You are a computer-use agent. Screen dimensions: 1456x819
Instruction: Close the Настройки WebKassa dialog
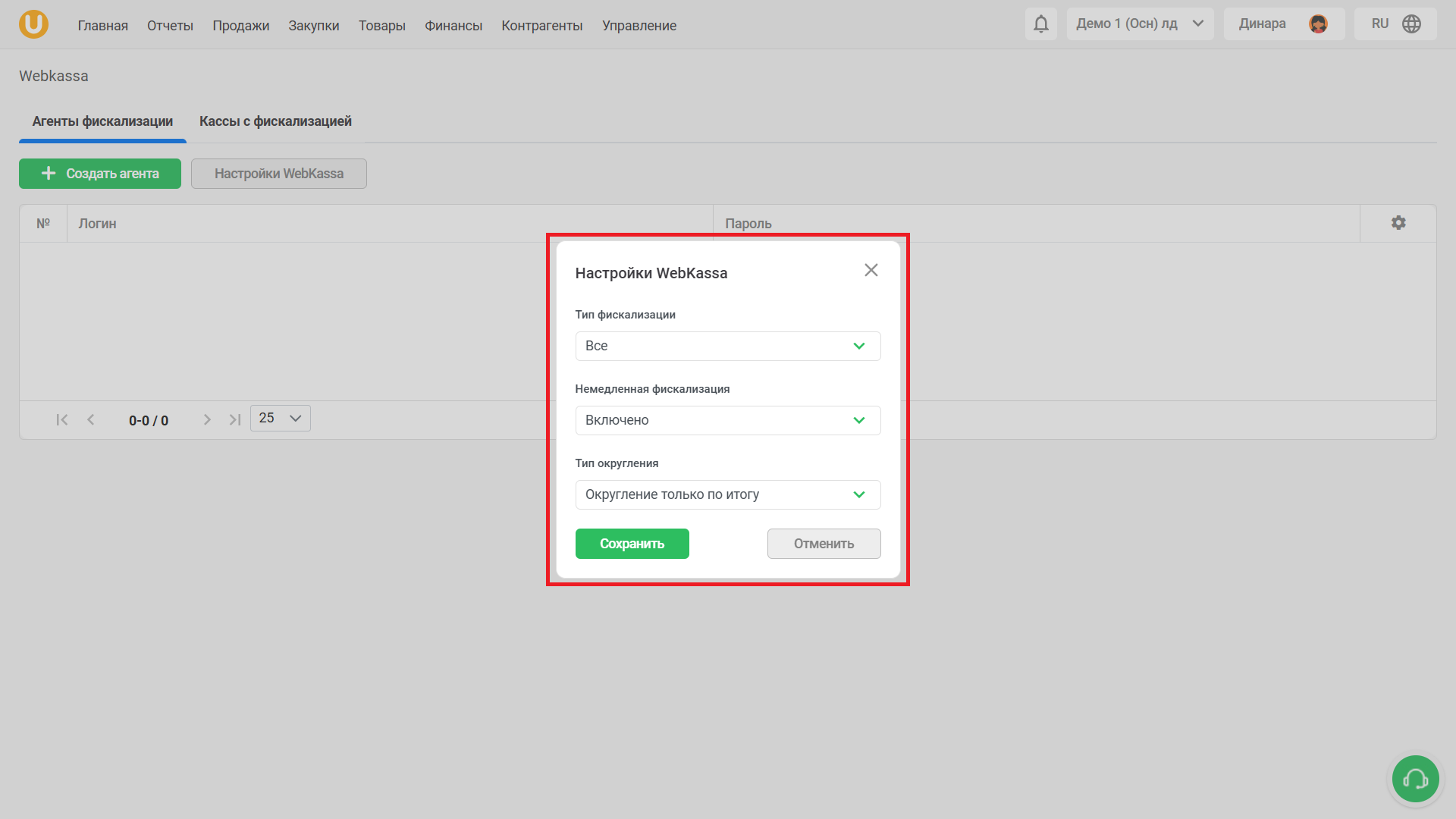coord(871,271)
